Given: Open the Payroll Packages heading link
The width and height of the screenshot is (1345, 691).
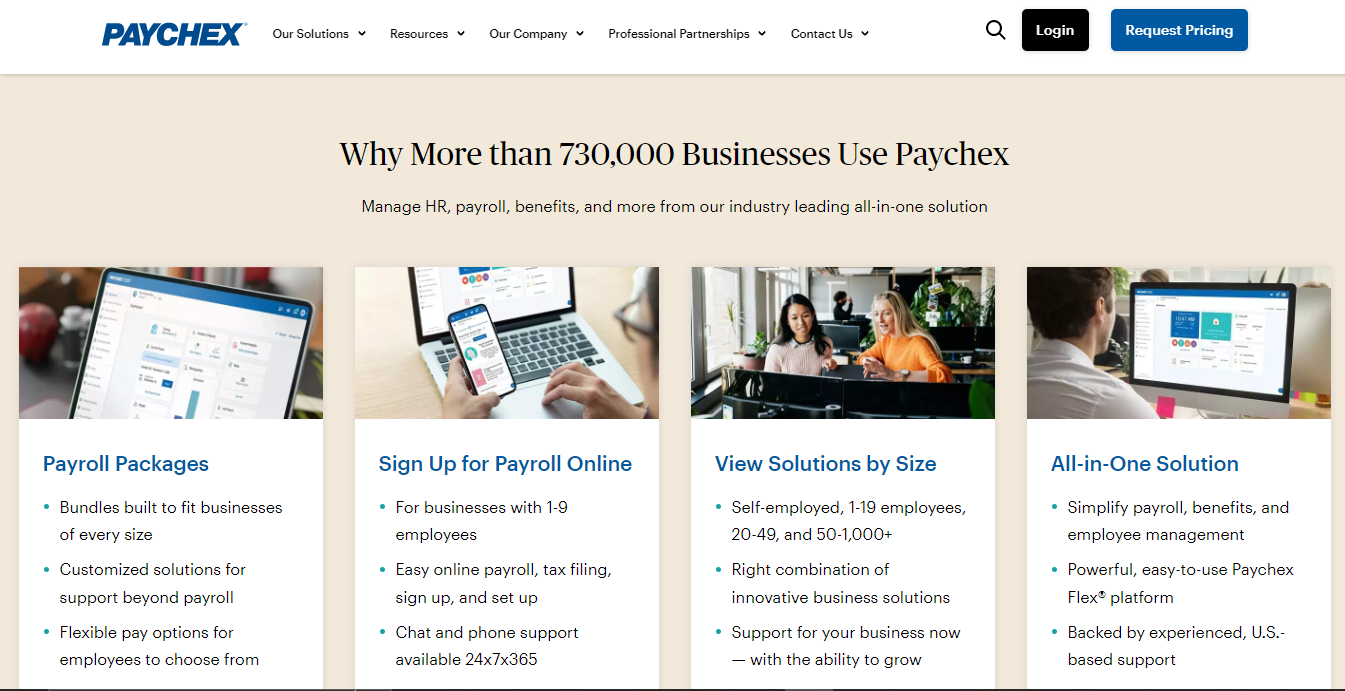Looking at the screenshot, I should coord(126,464).
